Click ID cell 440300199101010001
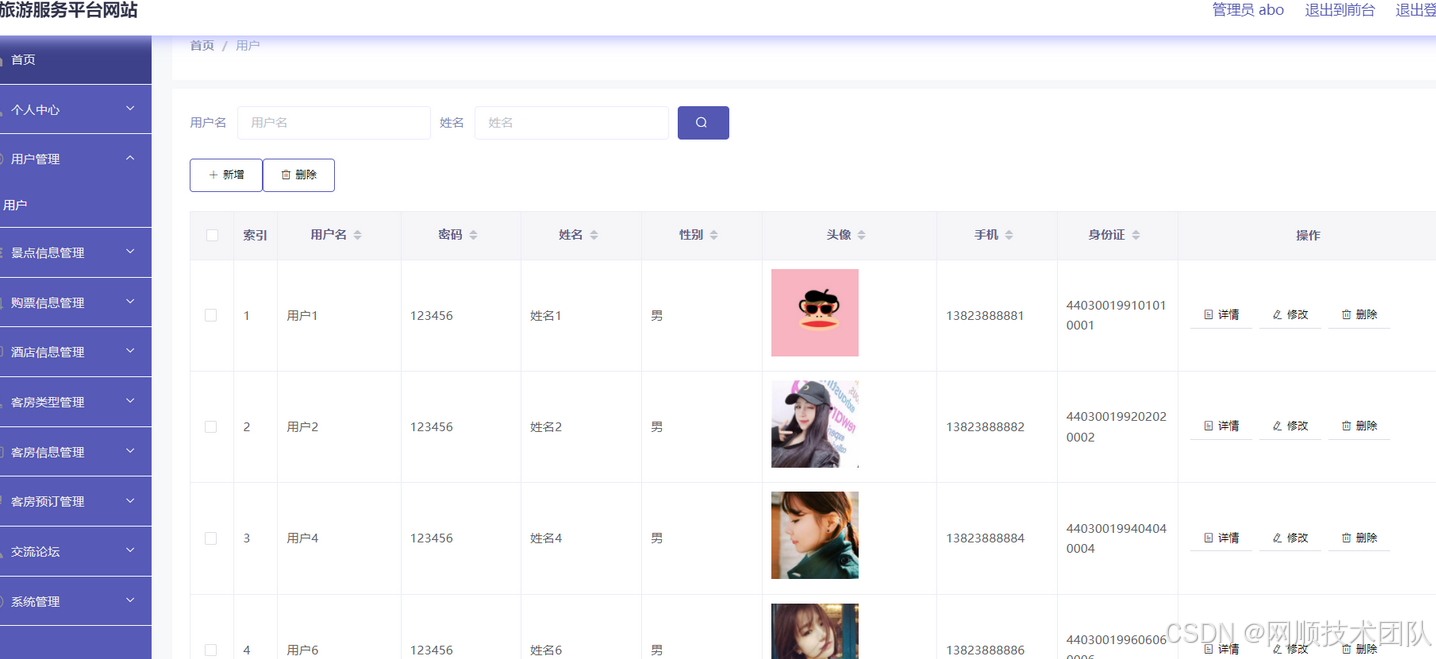The height and width of the screenshot is (659, 1436). pos(1116,315)
